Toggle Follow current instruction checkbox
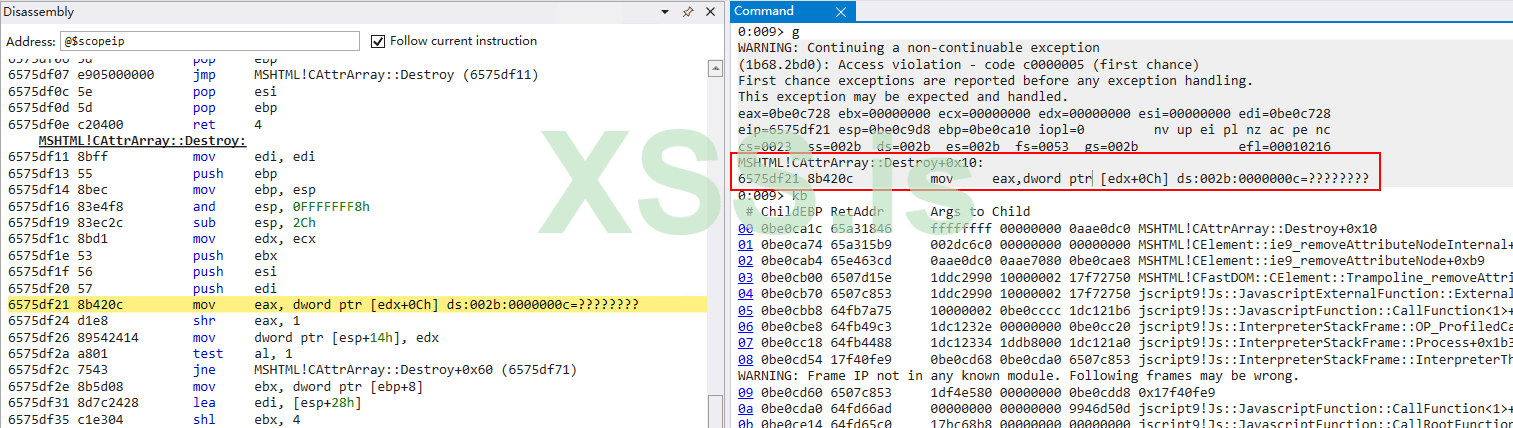This screenshot has width=1513, height=428. pos(377,41)
